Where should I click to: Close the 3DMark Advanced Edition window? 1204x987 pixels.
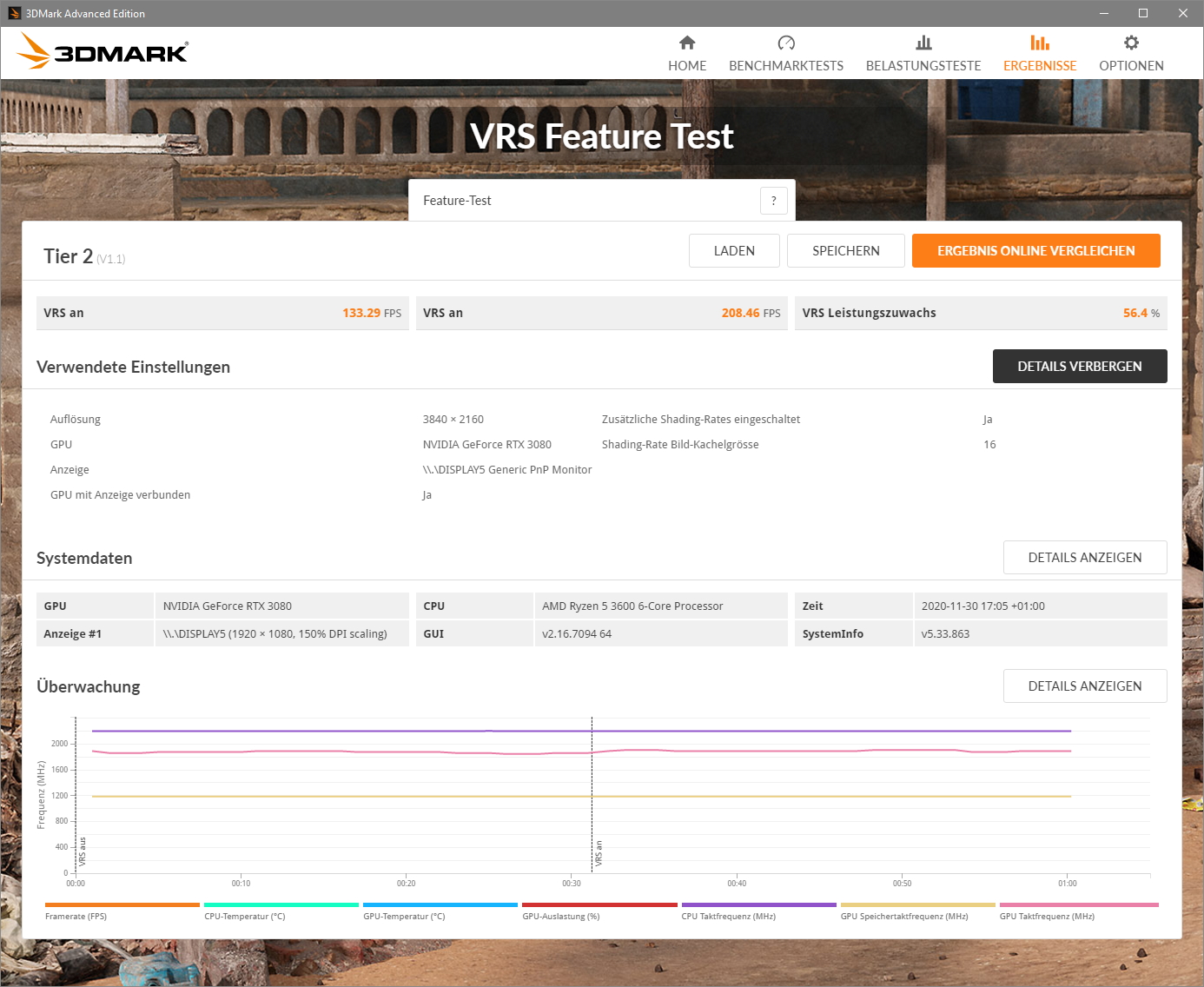point(1183,13)
